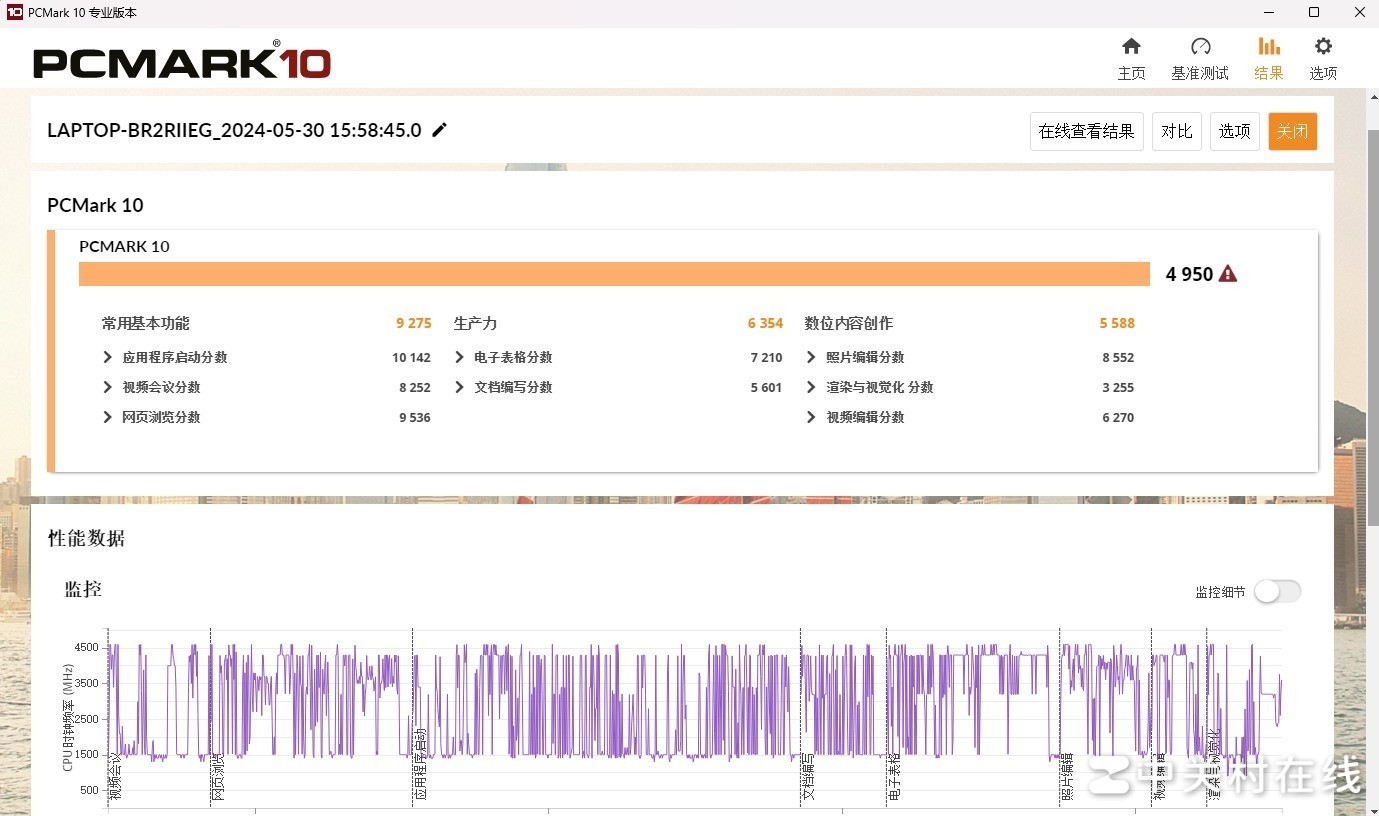Click the PCMark 10 logo
Screen dimensions: 1379x816
(182, 62)
